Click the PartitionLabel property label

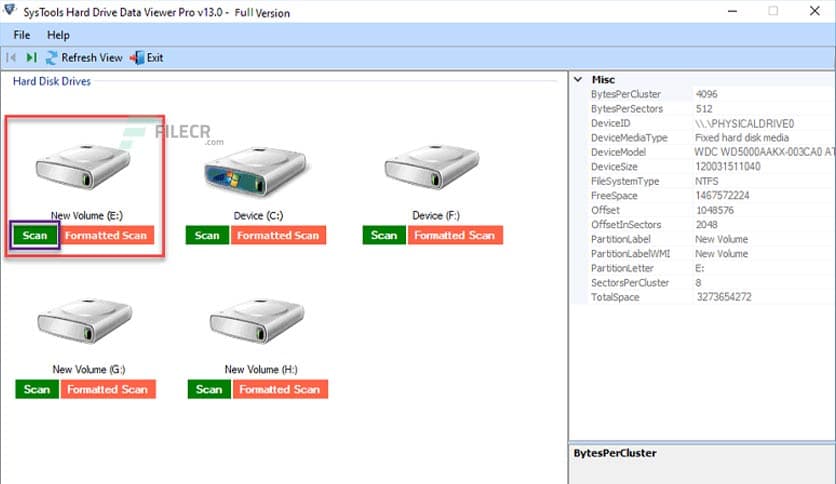click(621, 239)
